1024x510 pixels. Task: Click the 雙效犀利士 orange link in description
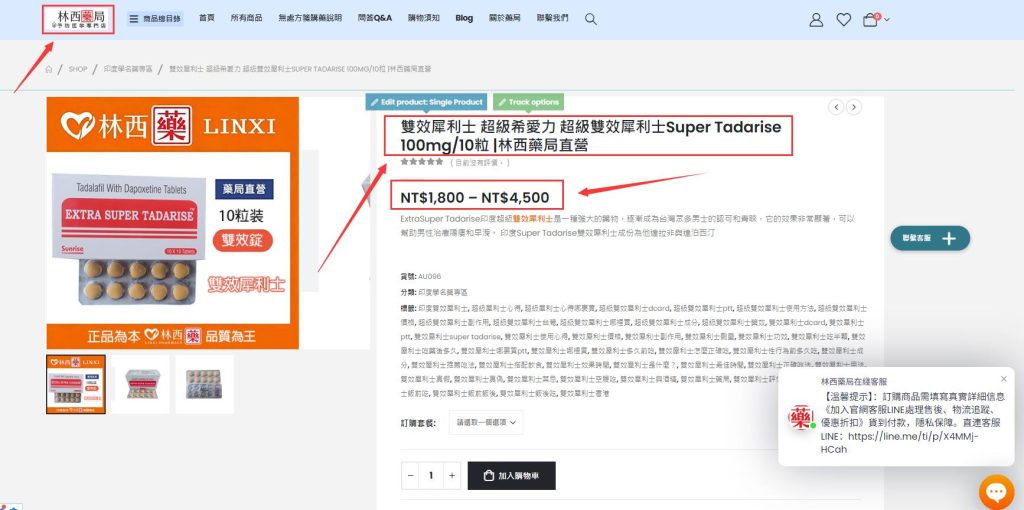533,219
